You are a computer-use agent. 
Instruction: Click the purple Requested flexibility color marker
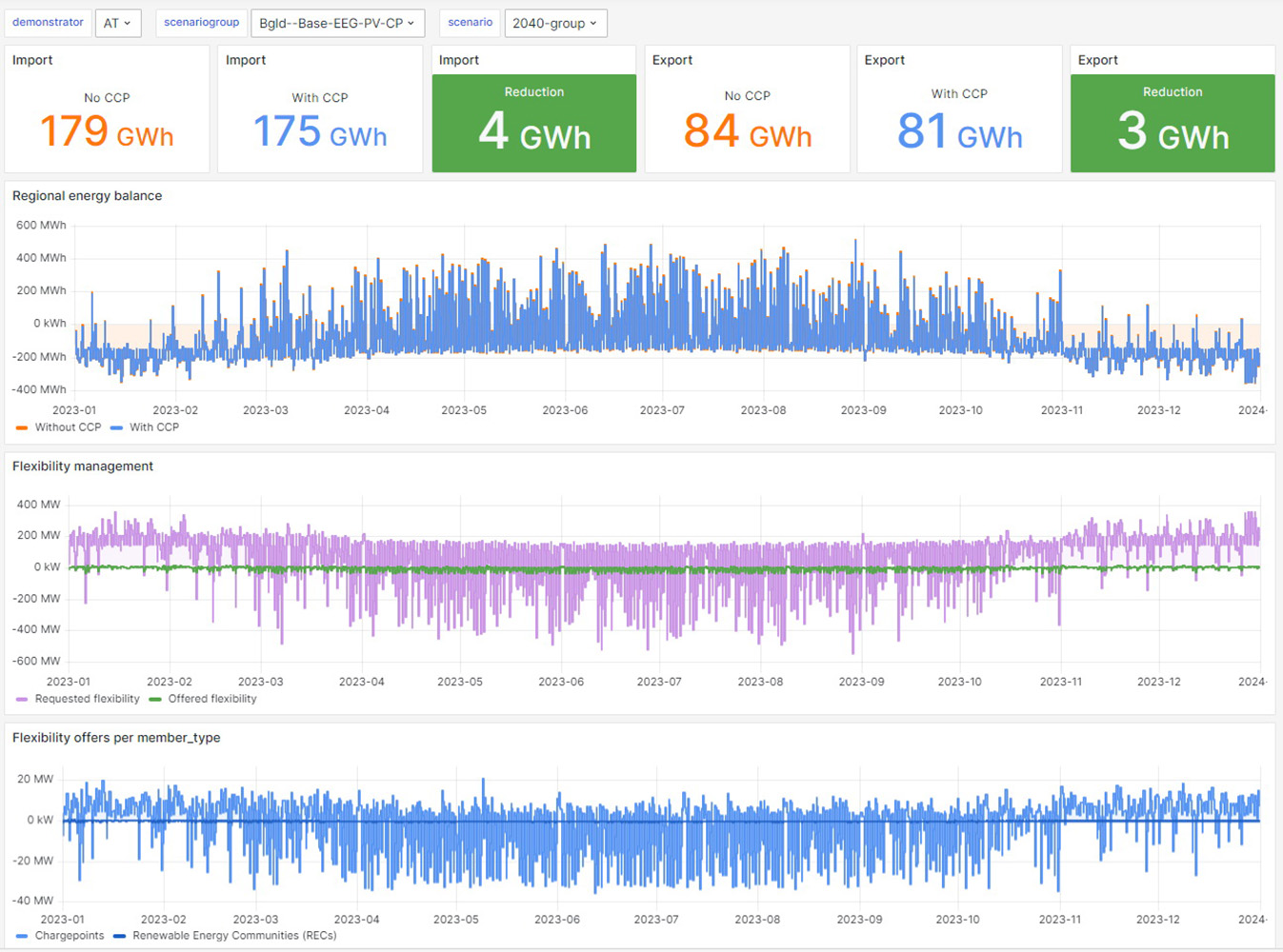click(x=22, y=700)
